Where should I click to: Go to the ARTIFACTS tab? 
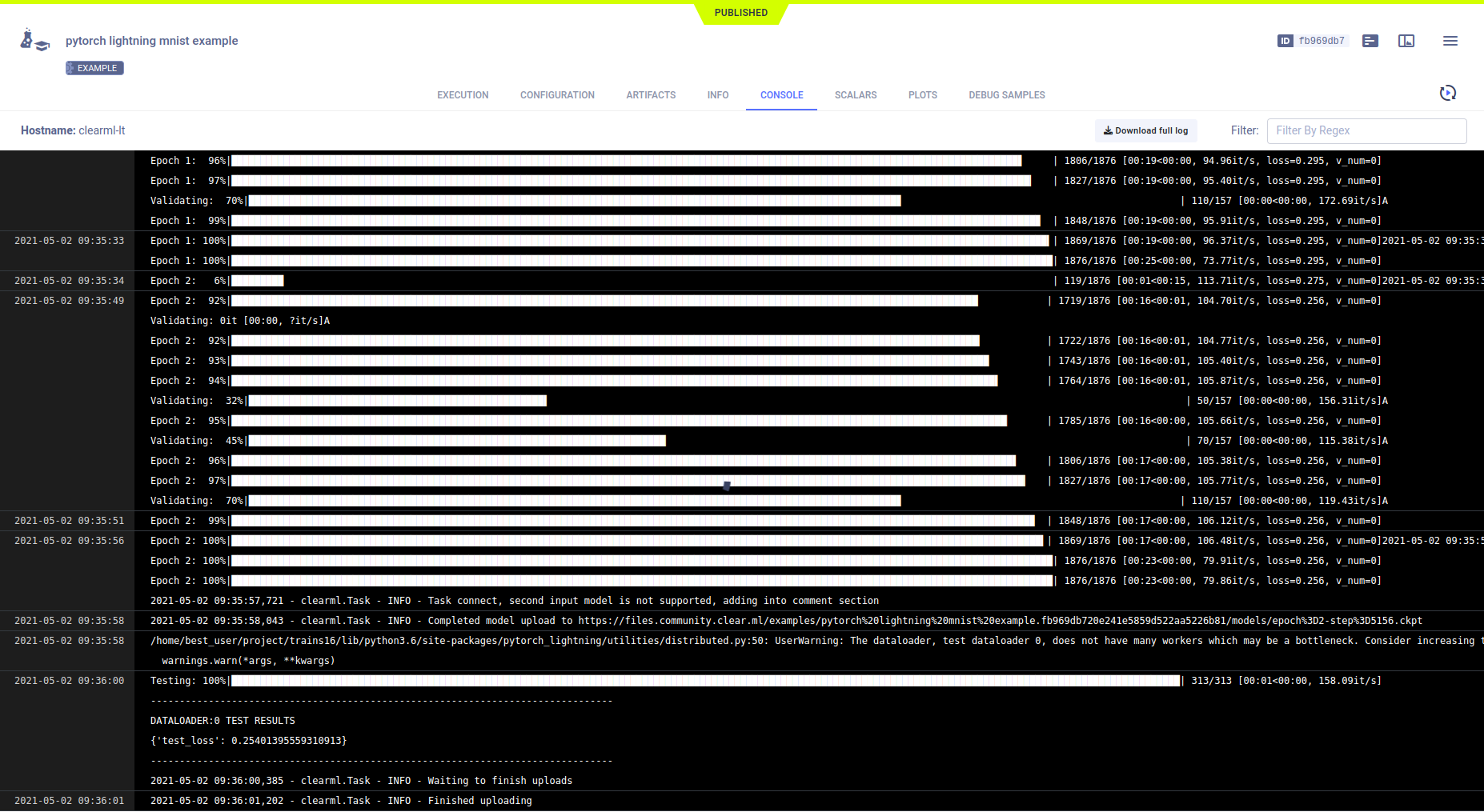click(651, 95)
